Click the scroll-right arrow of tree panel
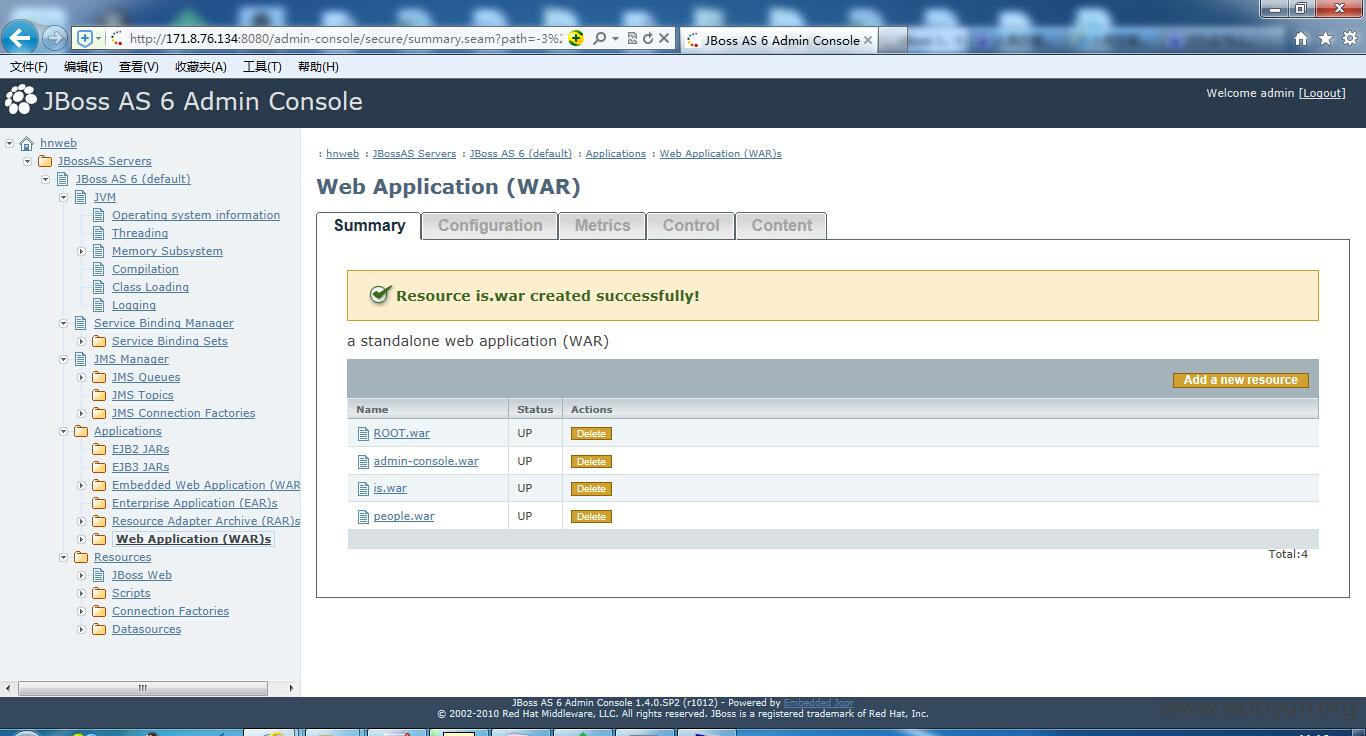The height and width of the screenshot is (736, 1366). [x=291, y=688]
